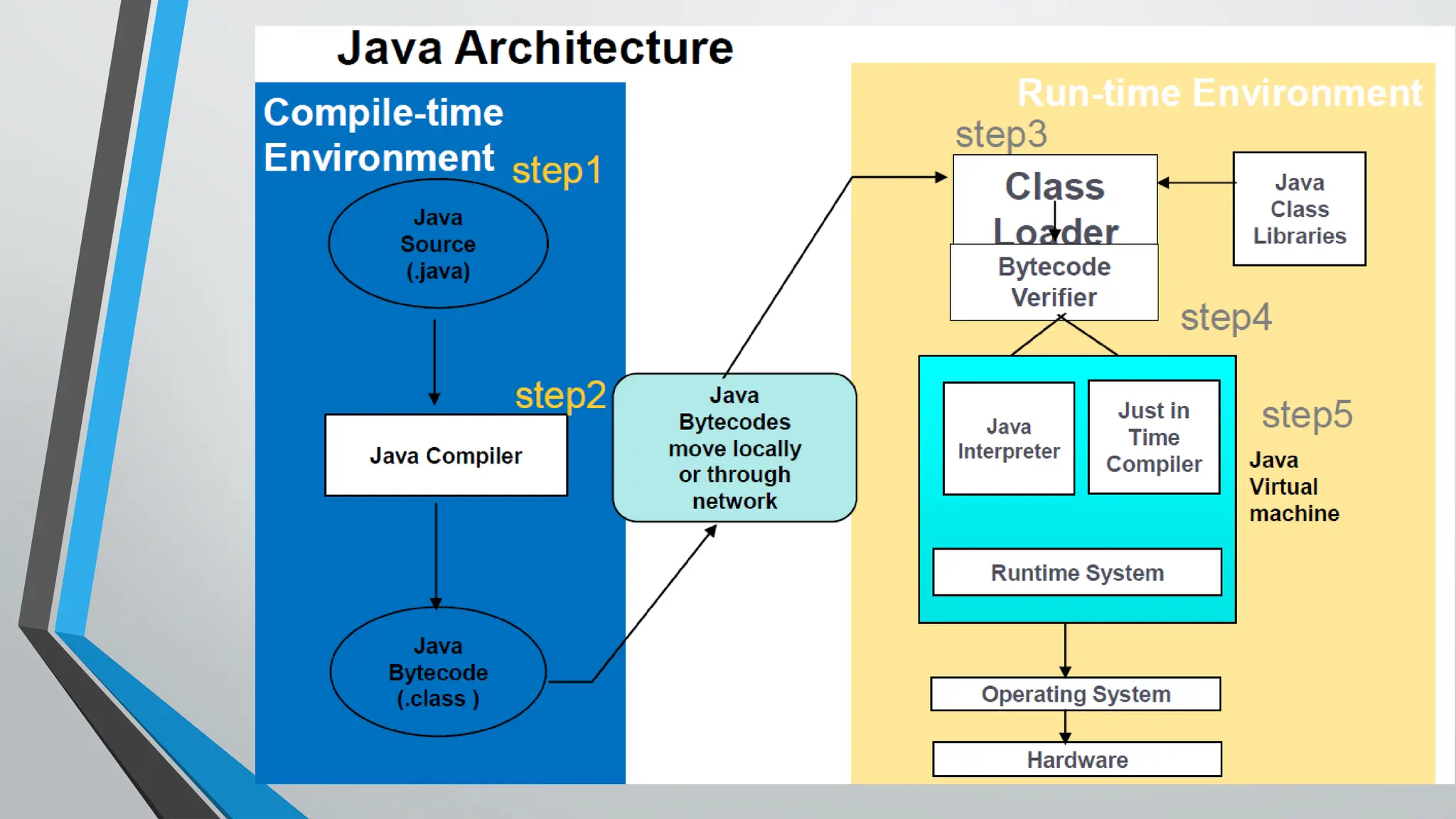Select the Run-time Environment heading
The image size is (1456, 819).
(x=1219, y=93)
